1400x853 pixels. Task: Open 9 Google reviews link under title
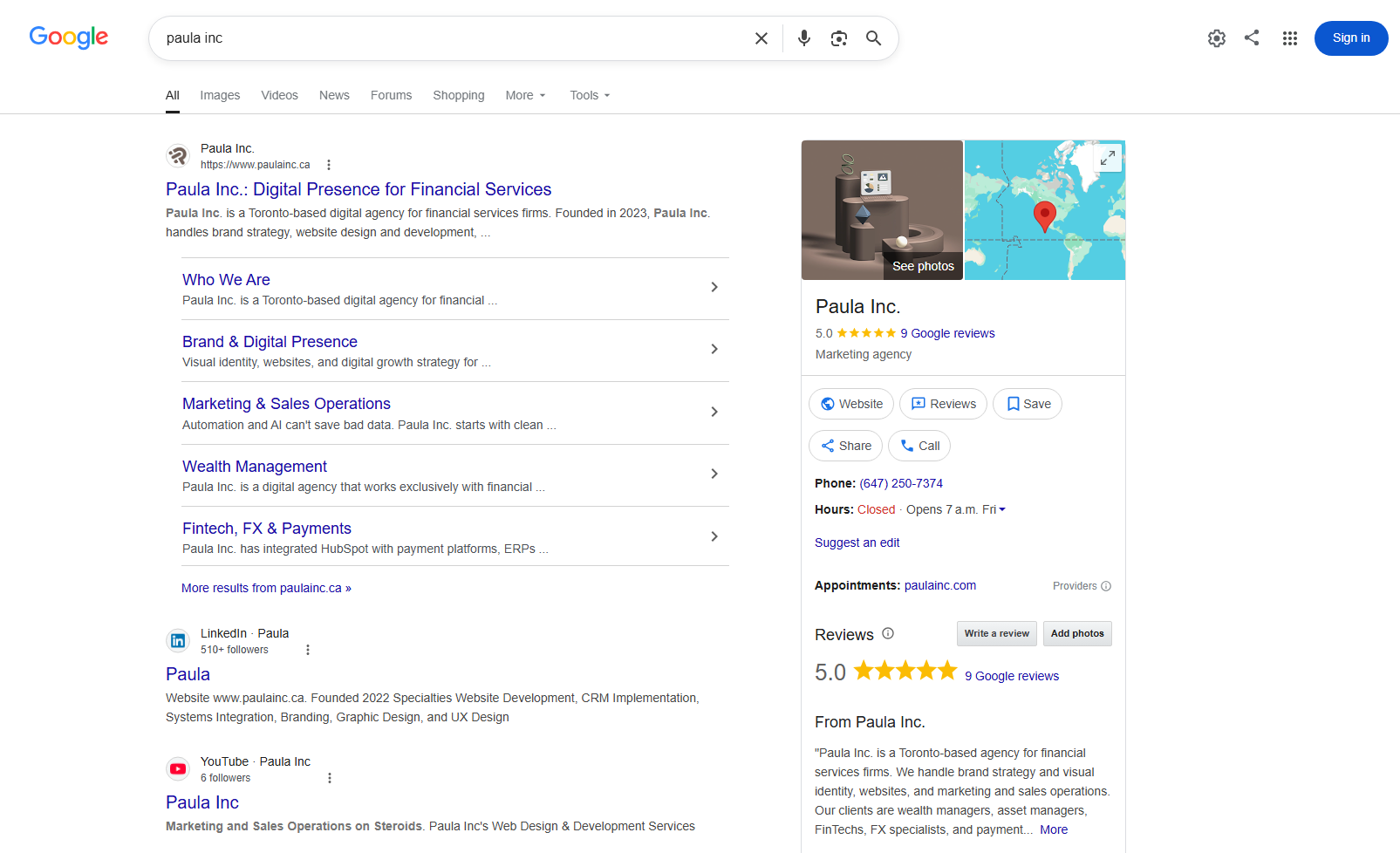tap(947, 333)
